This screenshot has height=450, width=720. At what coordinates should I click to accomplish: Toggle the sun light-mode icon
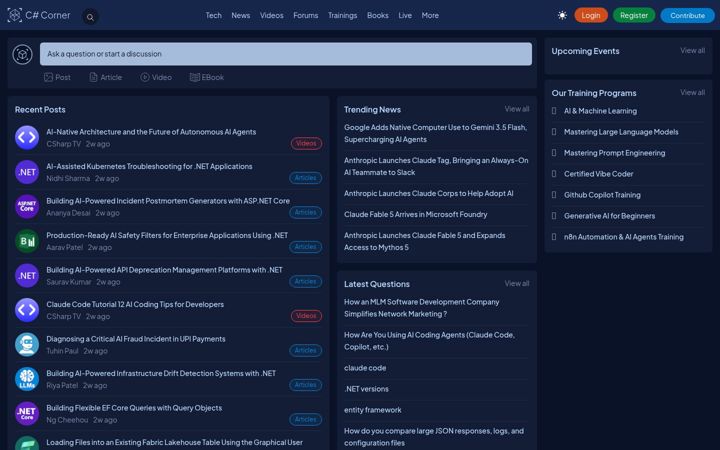pyautogui.click(x=562, y=15)
